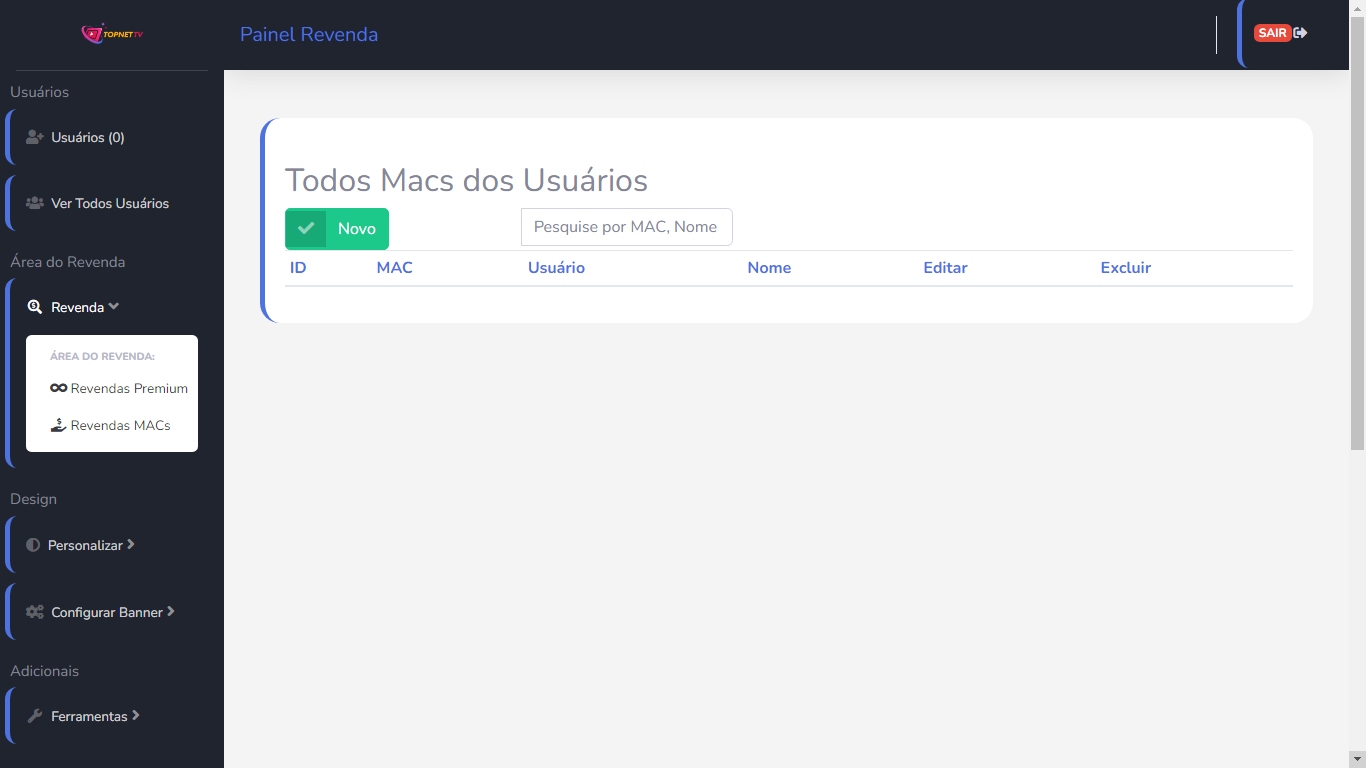Image resolution: width=1366 pixels, height=768 pixels.
Task: Click the infinity icon beside Revendas Premium
Action: click(x=58, y=388)
